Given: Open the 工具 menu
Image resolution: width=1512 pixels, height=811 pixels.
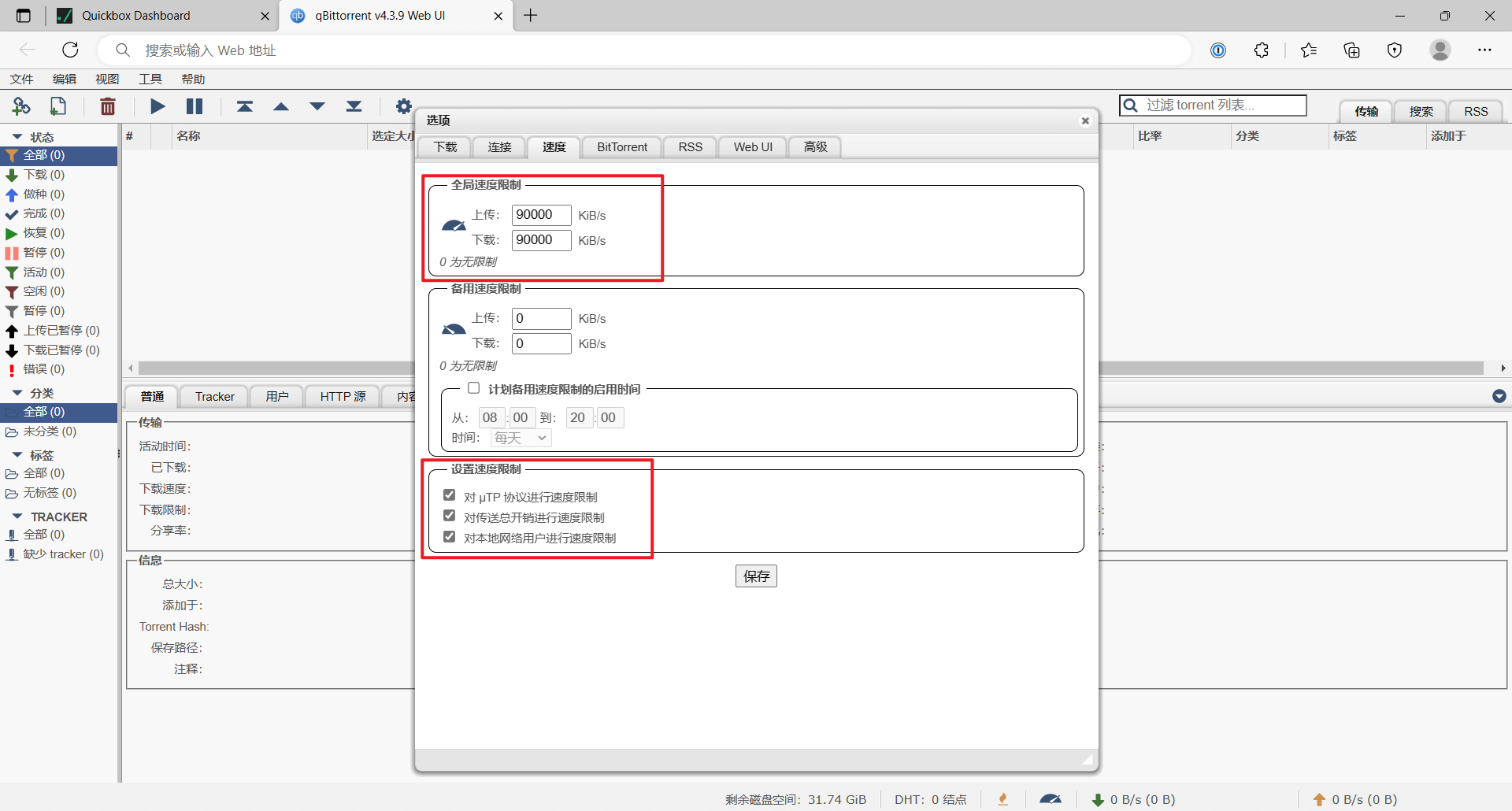Looking at the screenshot, I should [150, 79].
